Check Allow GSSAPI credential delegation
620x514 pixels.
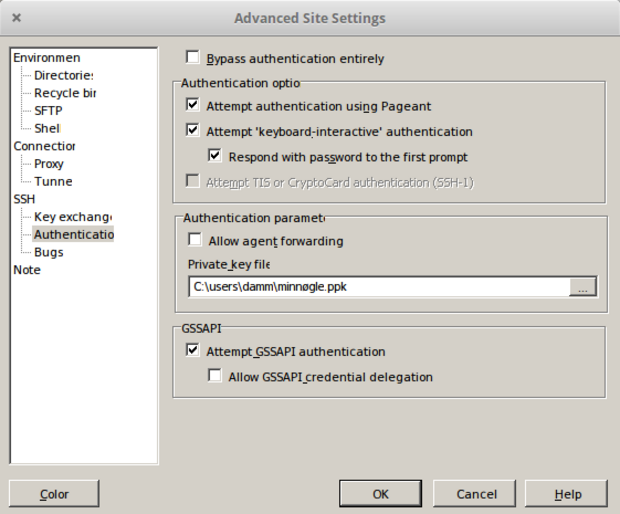(x=215, y=377)
